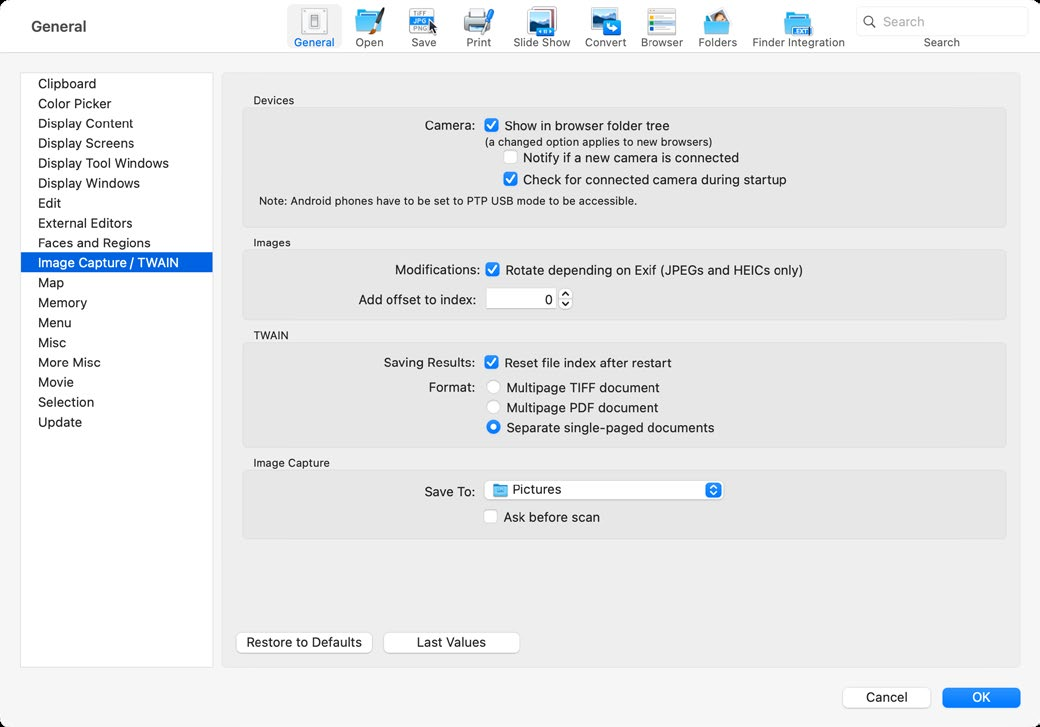
Task: Click Restore to Defaults button
Action: (304, 642)
